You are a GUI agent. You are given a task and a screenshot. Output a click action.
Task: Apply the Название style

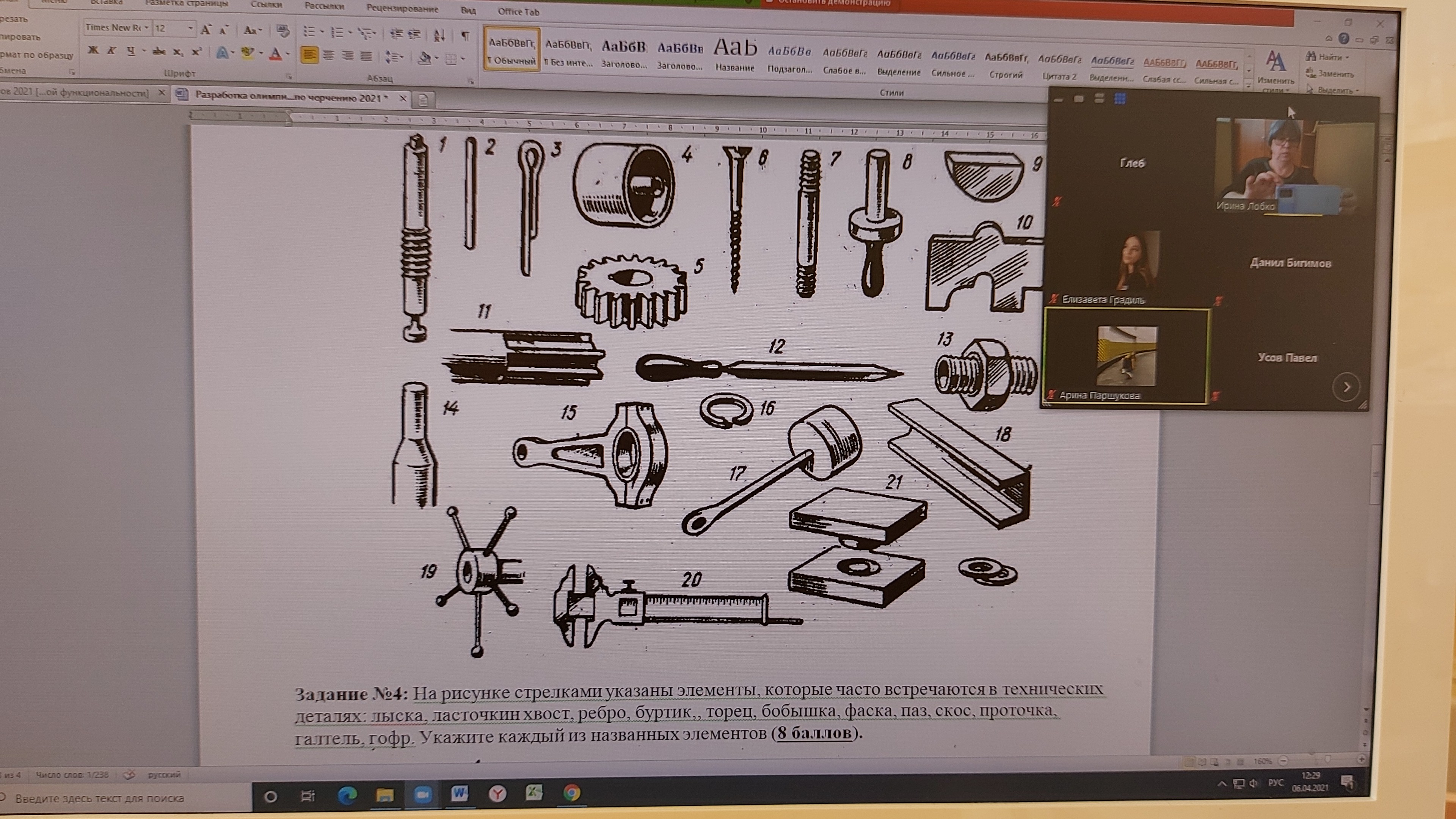[735, 54]
